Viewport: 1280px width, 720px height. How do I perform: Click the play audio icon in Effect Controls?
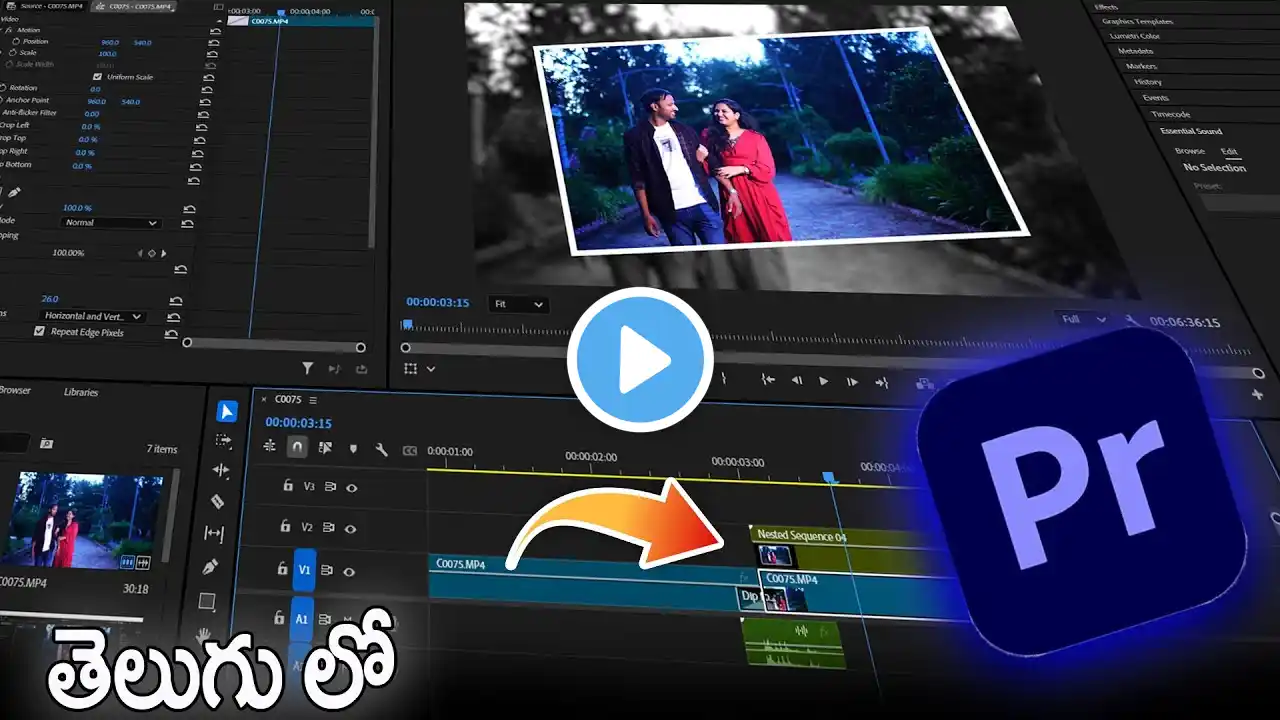coord(334,369)
